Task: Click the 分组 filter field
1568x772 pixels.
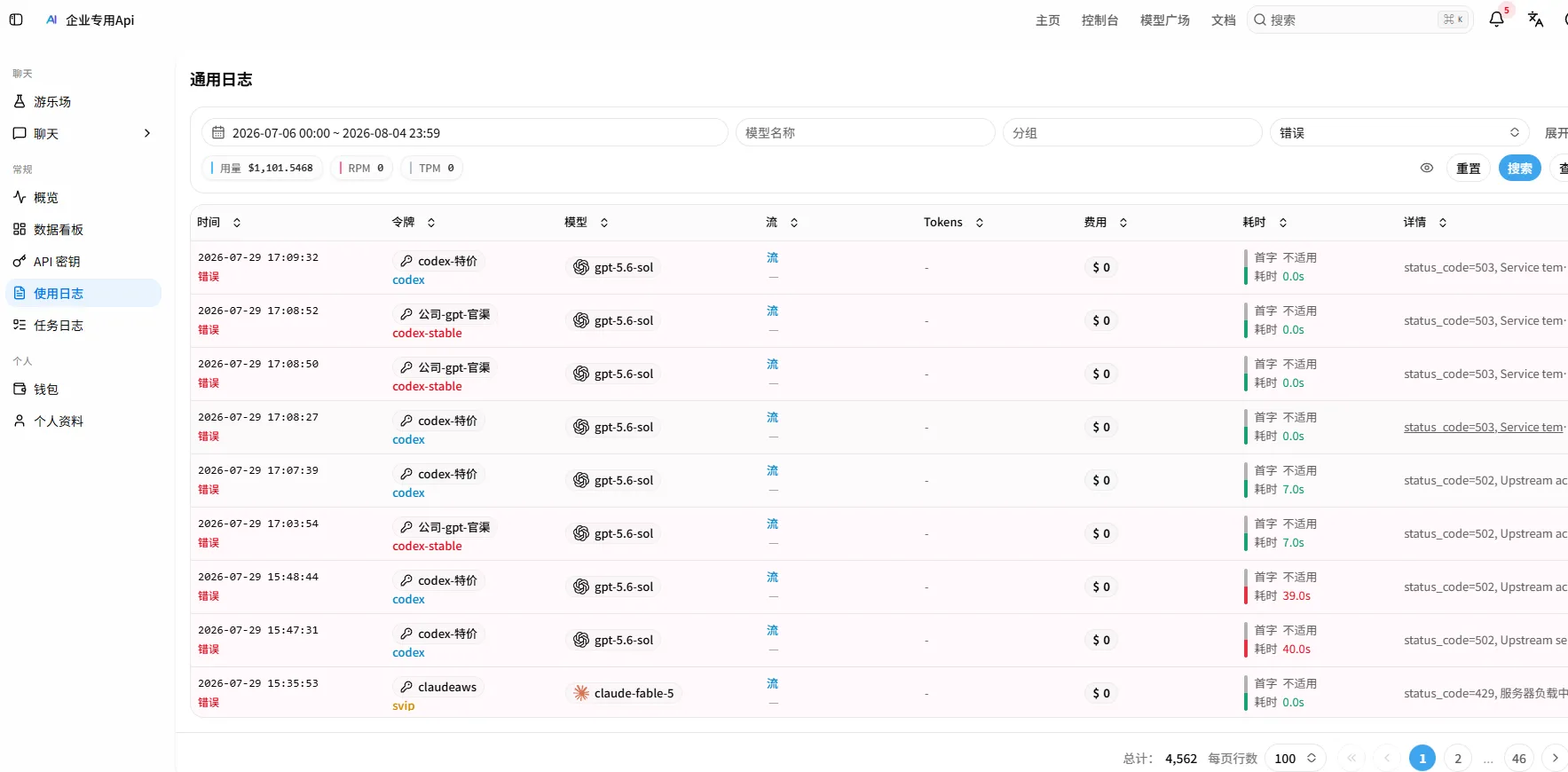Action: (1132, 133)
